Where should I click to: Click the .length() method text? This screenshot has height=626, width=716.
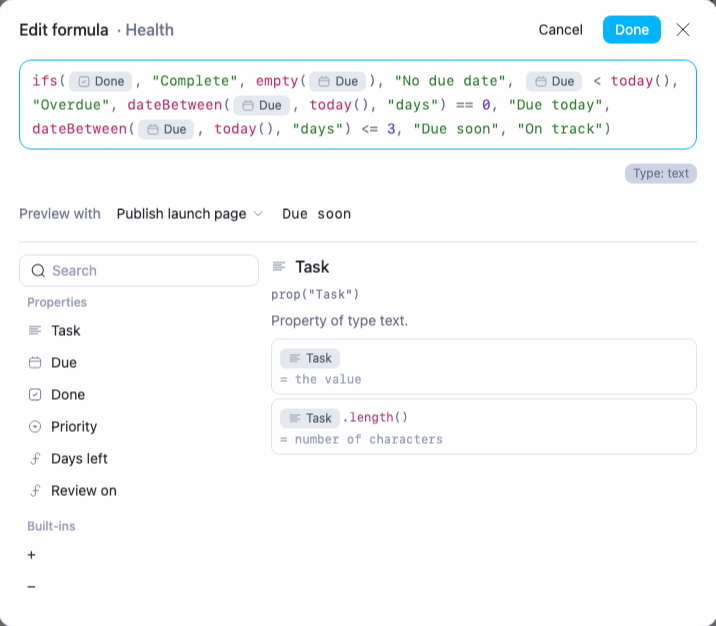pos(375,417)
